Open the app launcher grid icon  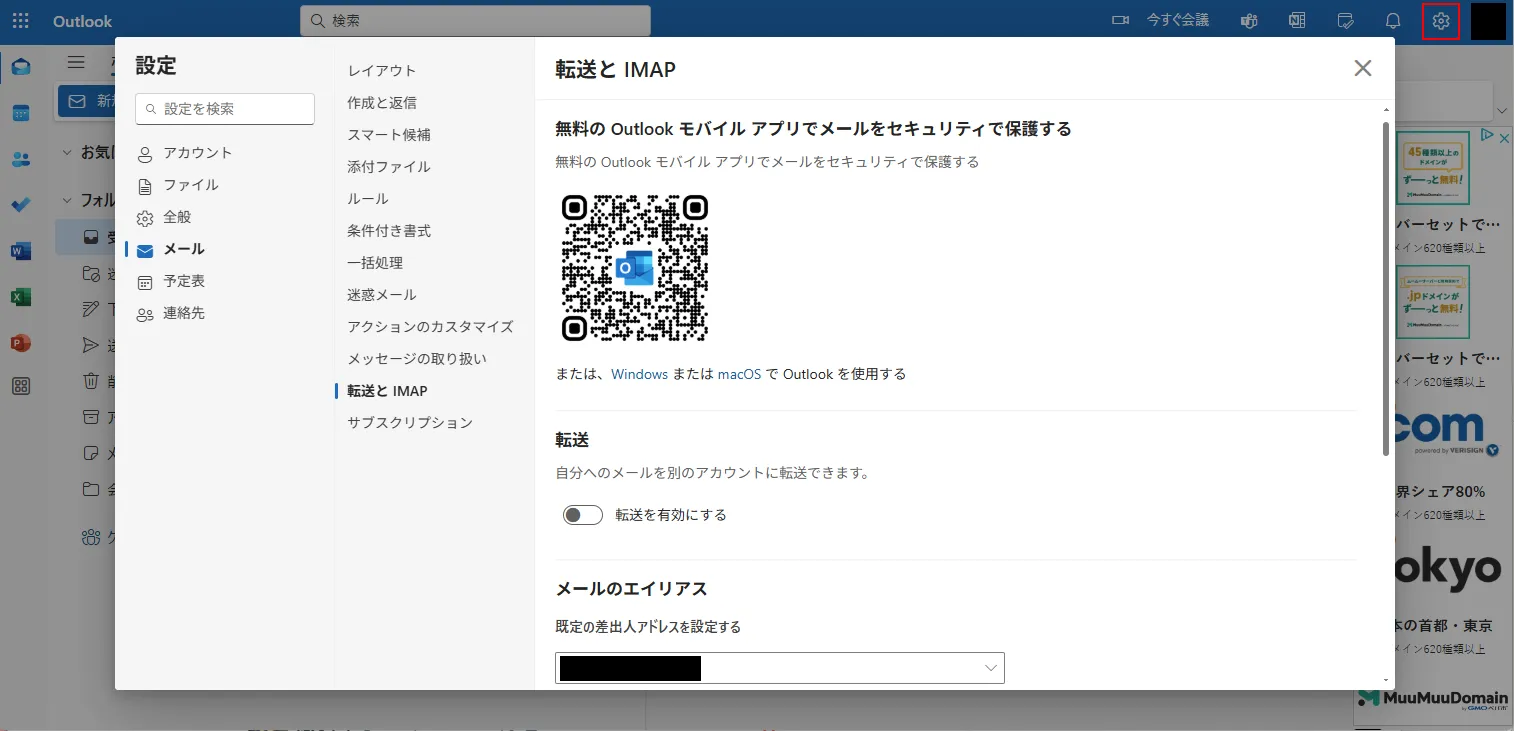pos(20,21)
